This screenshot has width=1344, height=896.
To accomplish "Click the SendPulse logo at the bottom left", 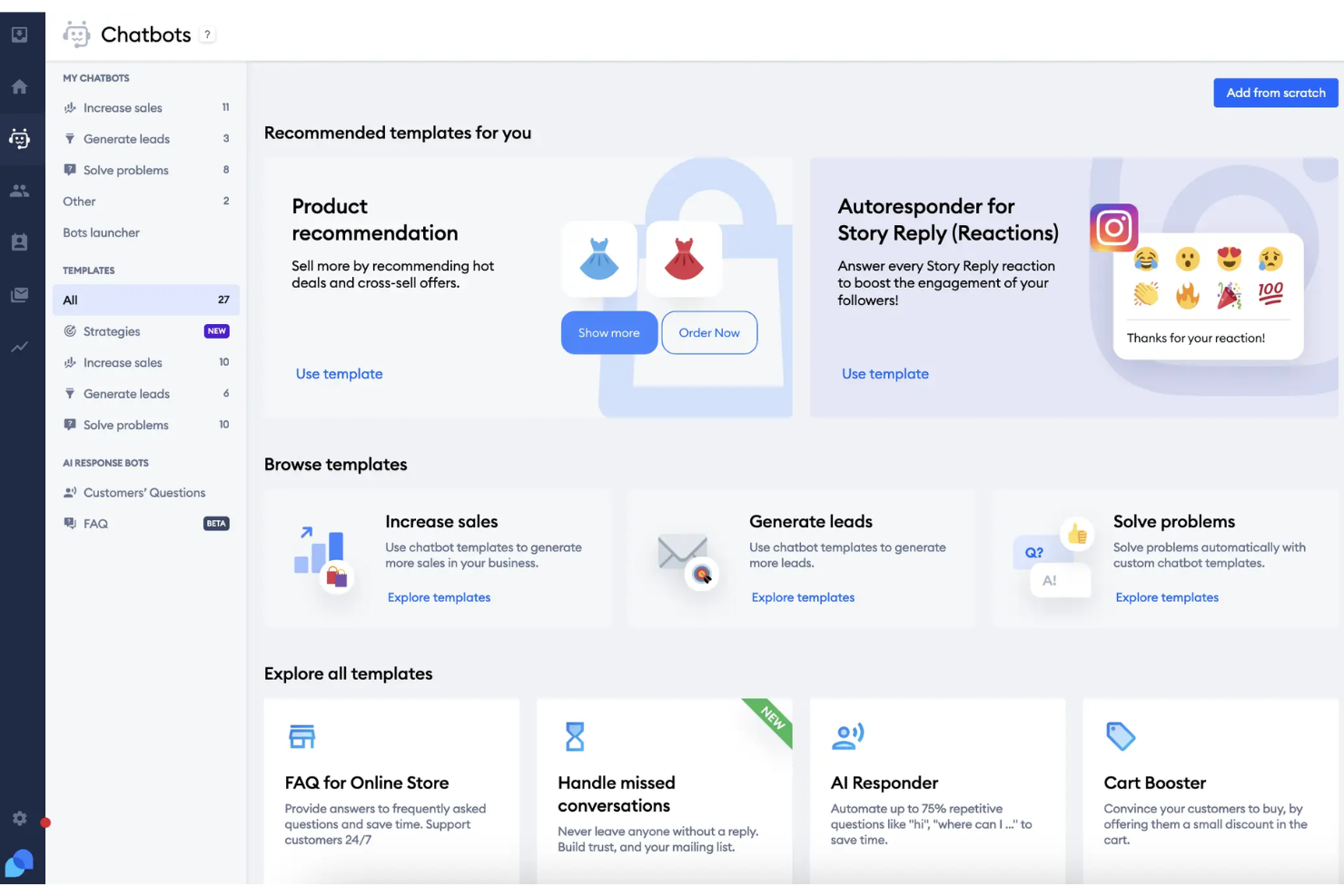I will coord(19,862).
